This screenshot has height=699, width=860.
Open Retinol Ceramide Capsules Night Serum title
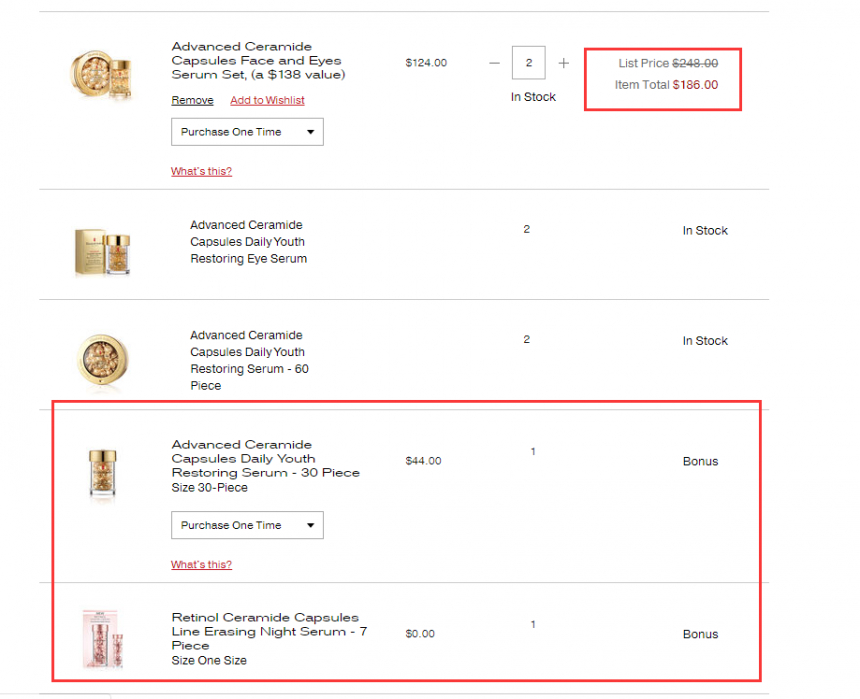pos(269,632)
